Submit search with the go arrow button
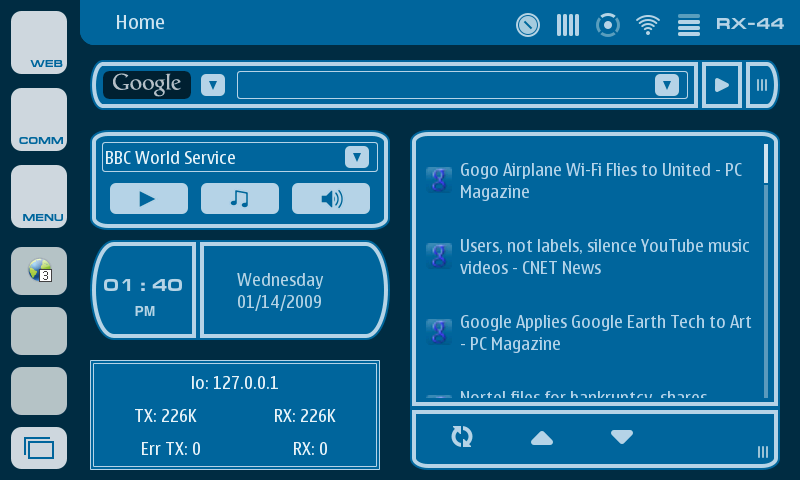 [x=721, y=85]
